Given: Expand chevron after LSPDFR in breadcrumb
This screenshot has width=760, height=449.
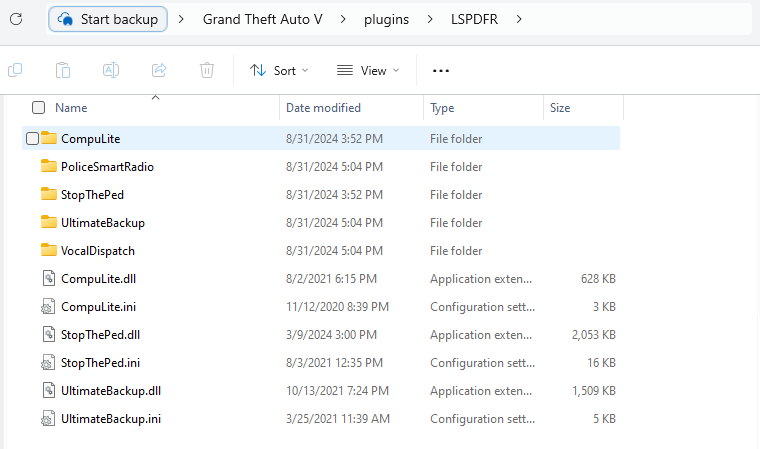Looking at the screenshot, I should 519,19.
